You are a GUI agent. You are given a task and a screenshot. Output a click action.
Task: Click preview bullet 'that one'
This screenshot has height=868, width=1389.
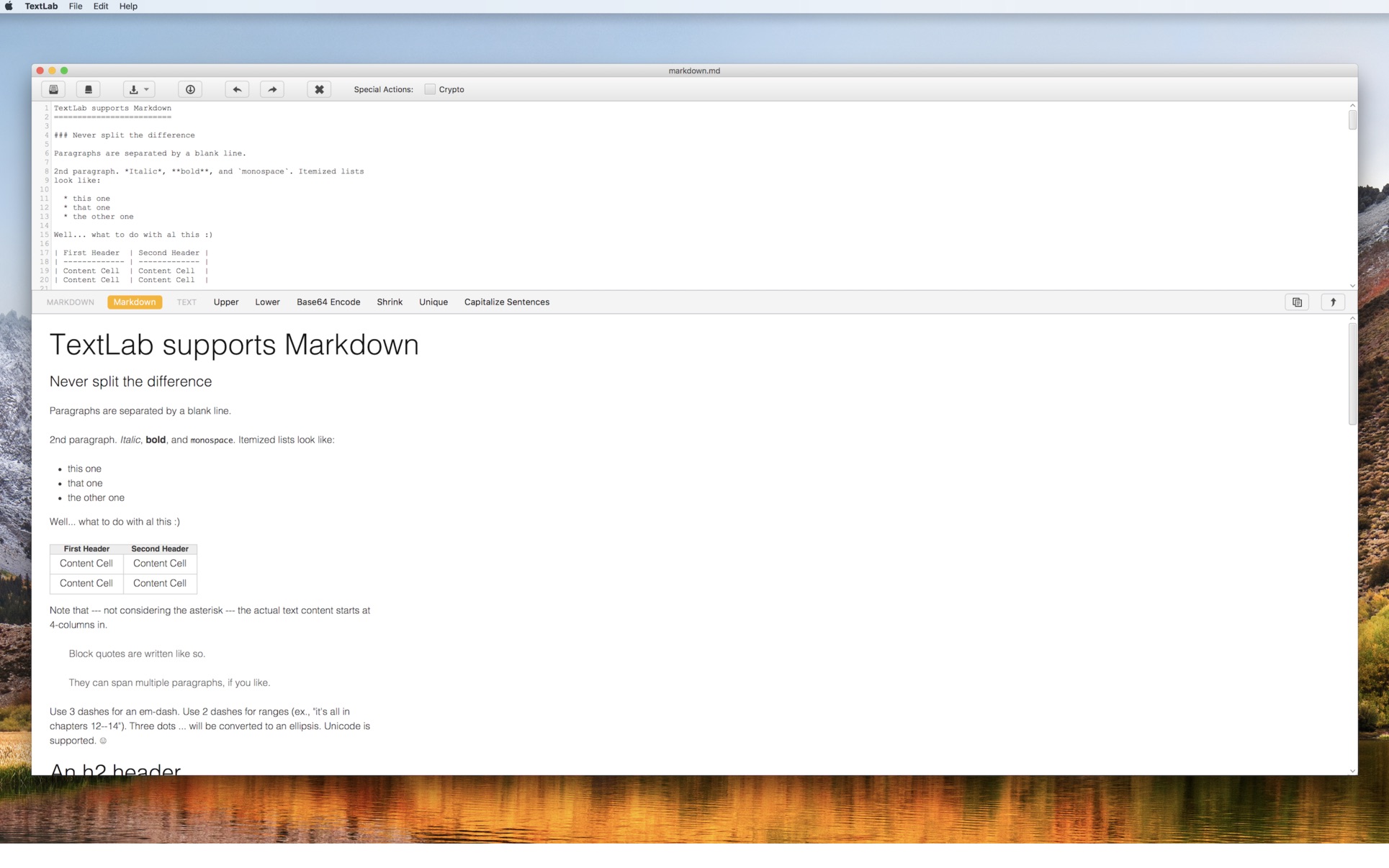pyautogui.click(x=85, y=483)
